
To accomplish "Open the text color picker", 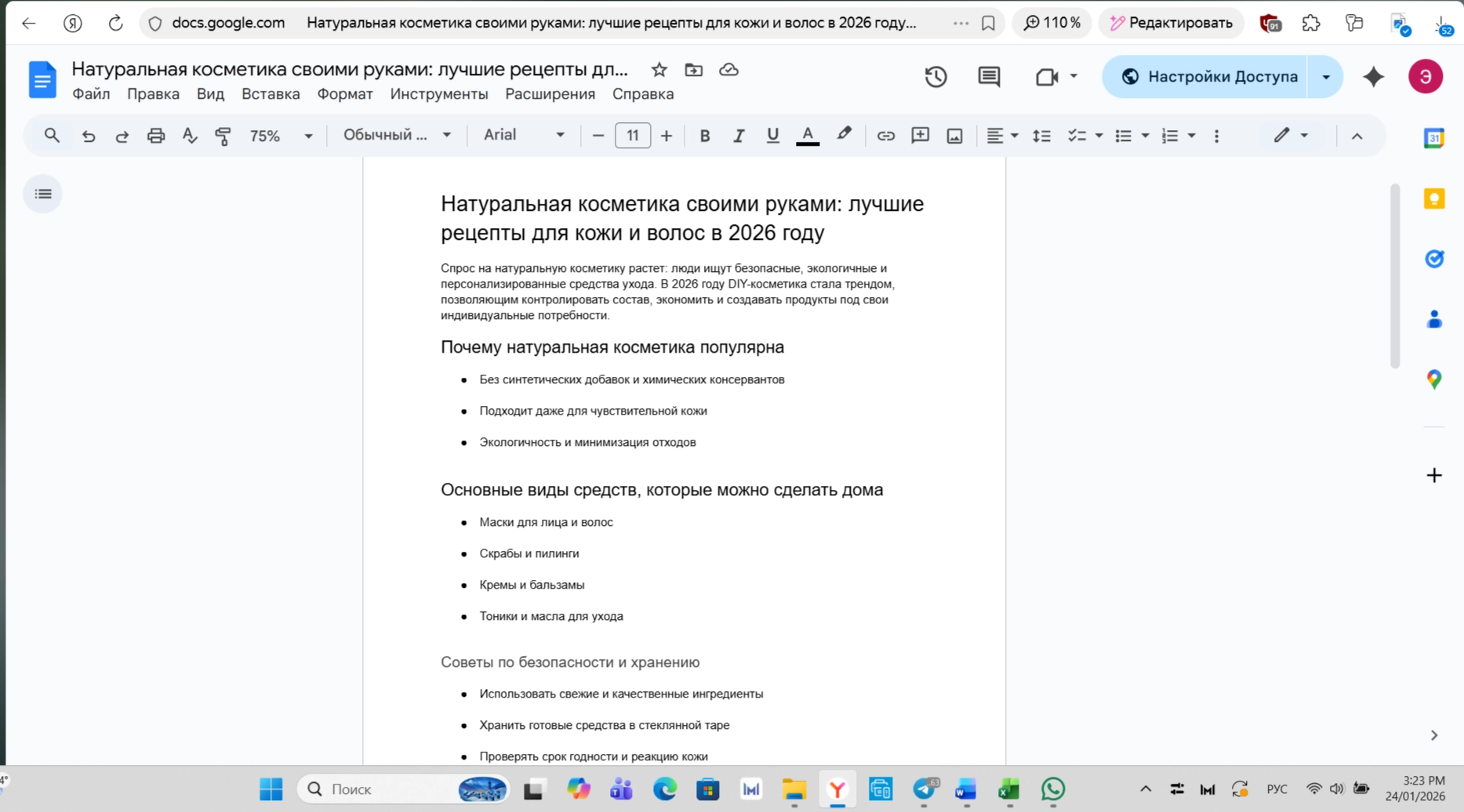I will coord(807,136).
